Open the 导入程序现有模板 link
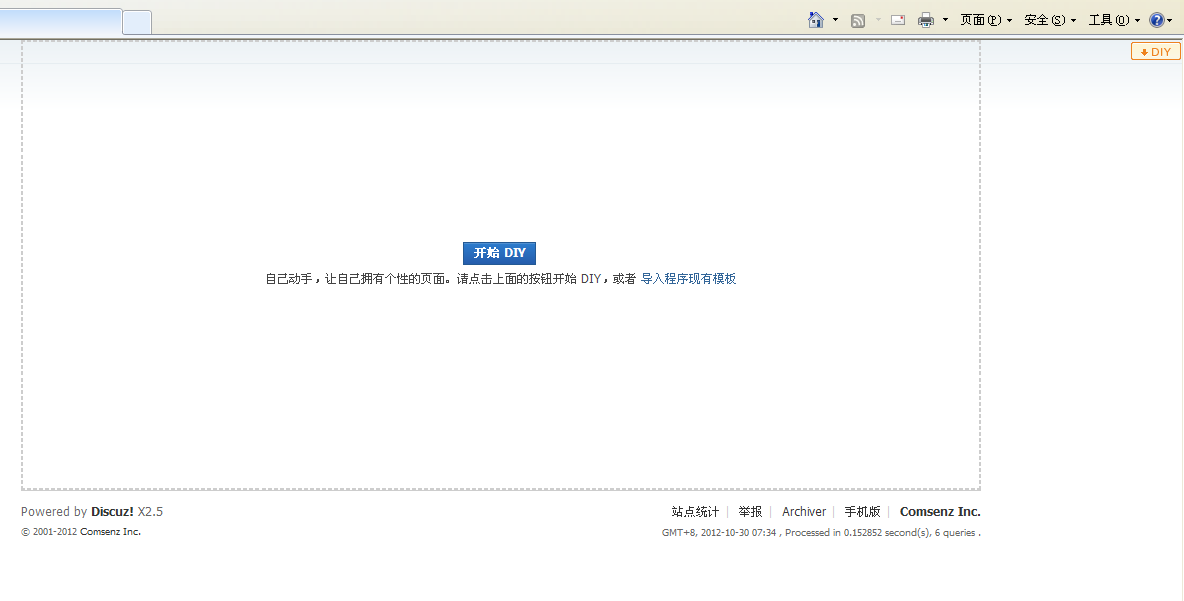The image size is (1184, 601). (688, 279)
